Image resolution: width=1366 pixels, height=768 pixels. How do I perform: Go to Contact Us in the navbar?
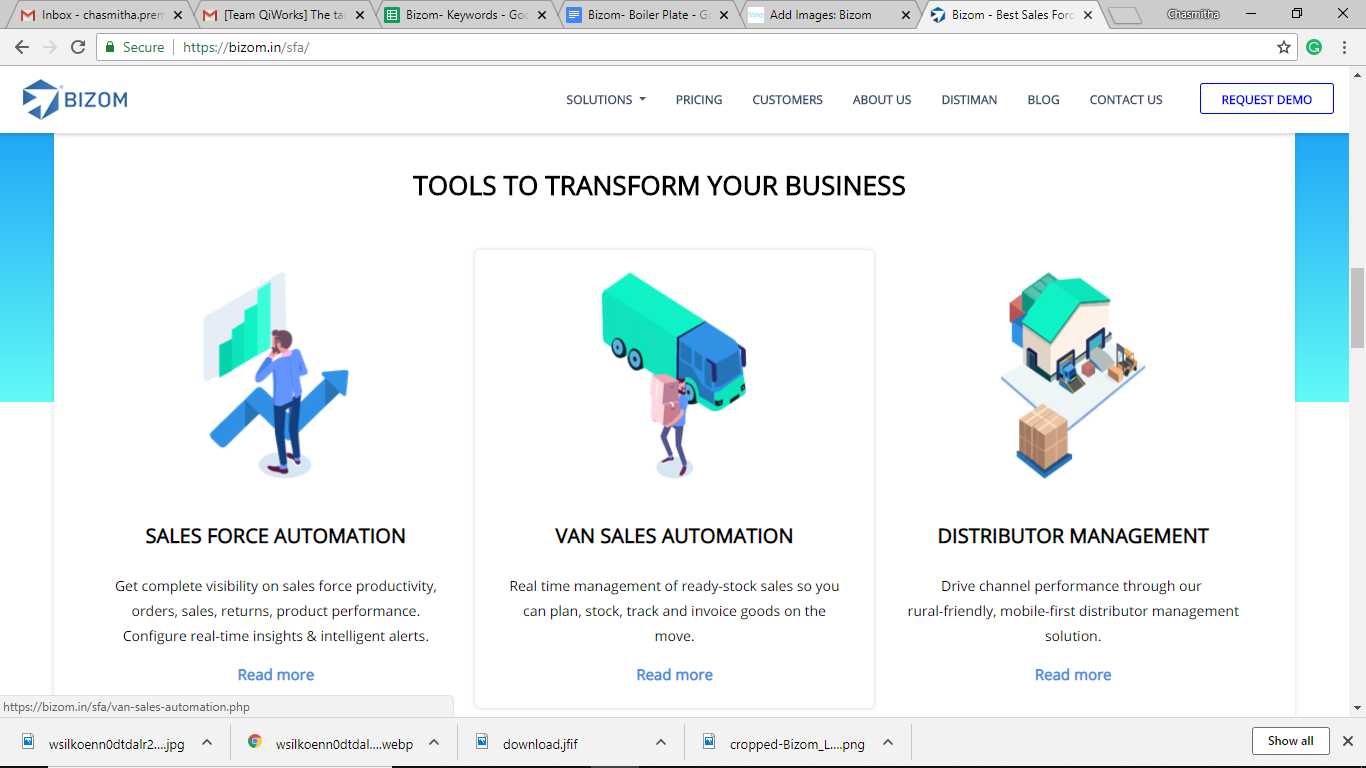[x=1126, y=100]
